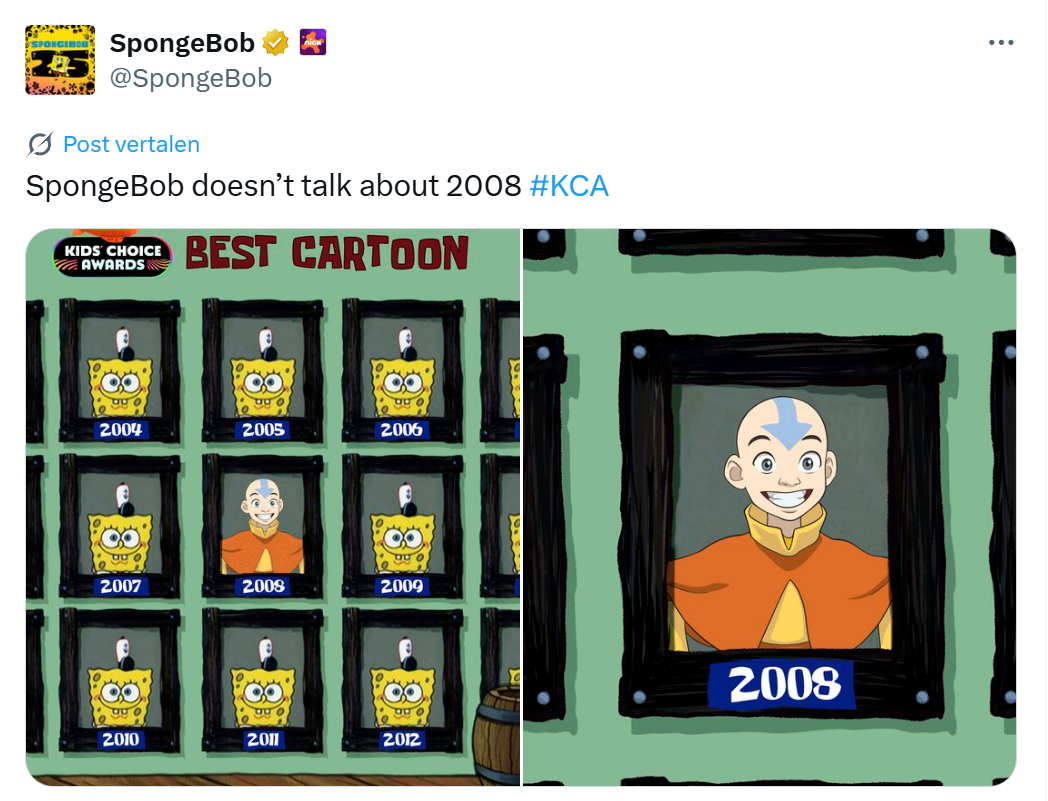The height and width of the screenshot is (801, 1048).
Task: Click the Best Cartoon red heading
Action: tap(326, 253)
